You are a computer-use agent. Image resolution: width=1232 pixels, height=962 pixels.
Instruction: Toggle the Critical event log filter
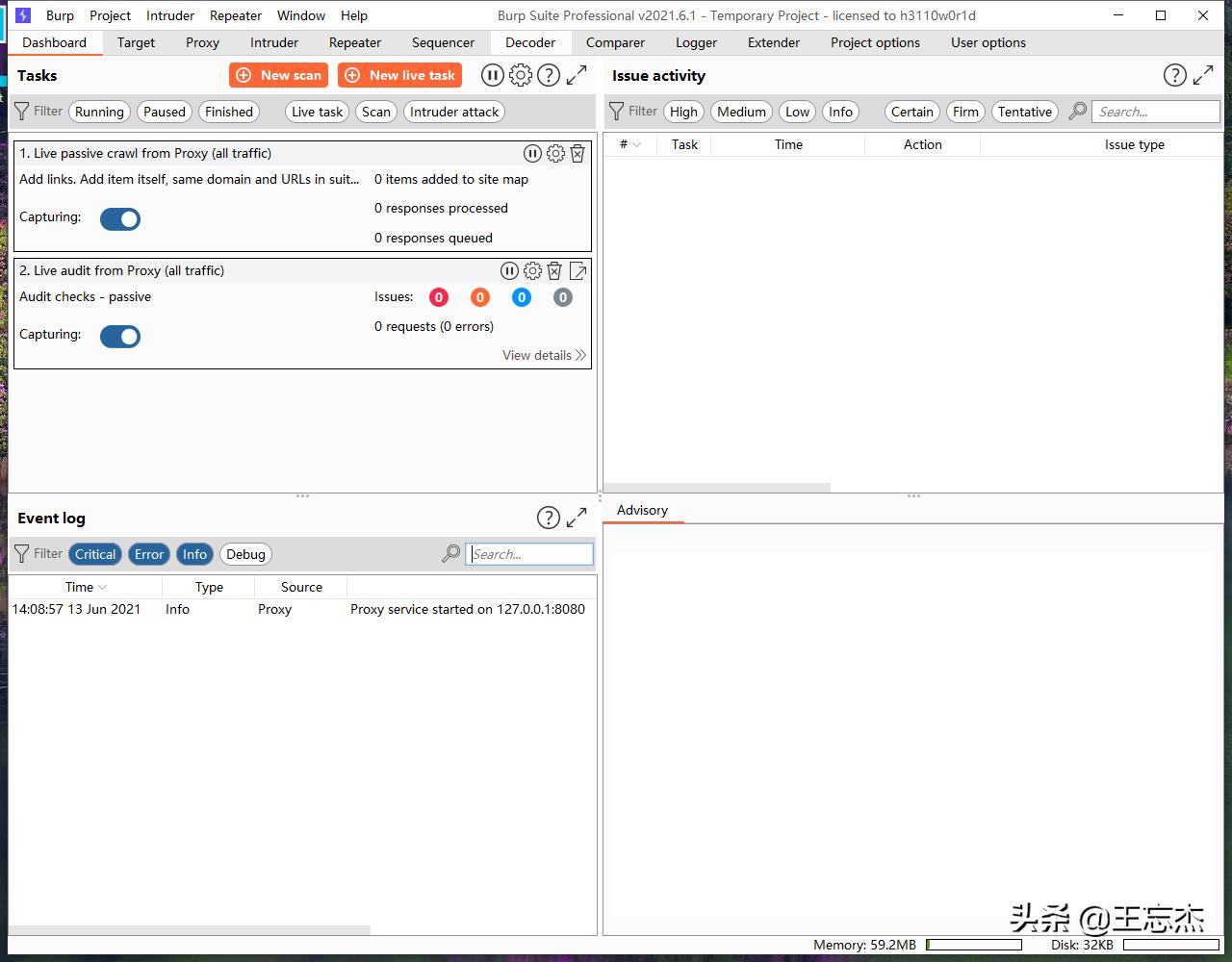pos(95,554)
